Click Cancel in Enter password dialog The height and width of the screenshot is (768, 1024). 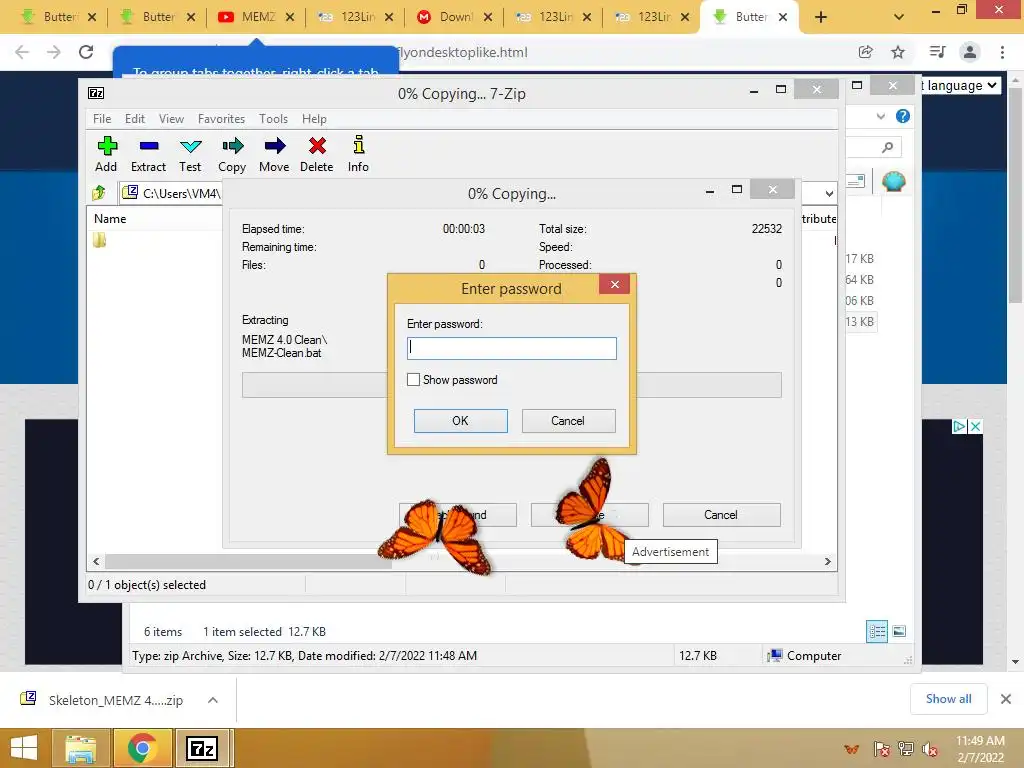click(568, 421)
